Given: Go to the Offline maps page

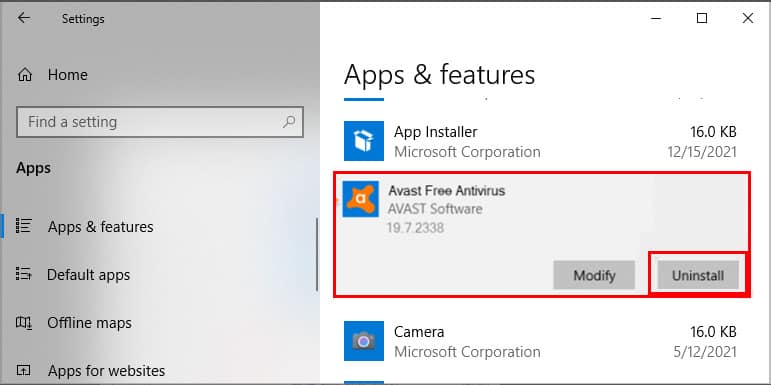Looking at the screenshot, I should [x=89, y=323].
